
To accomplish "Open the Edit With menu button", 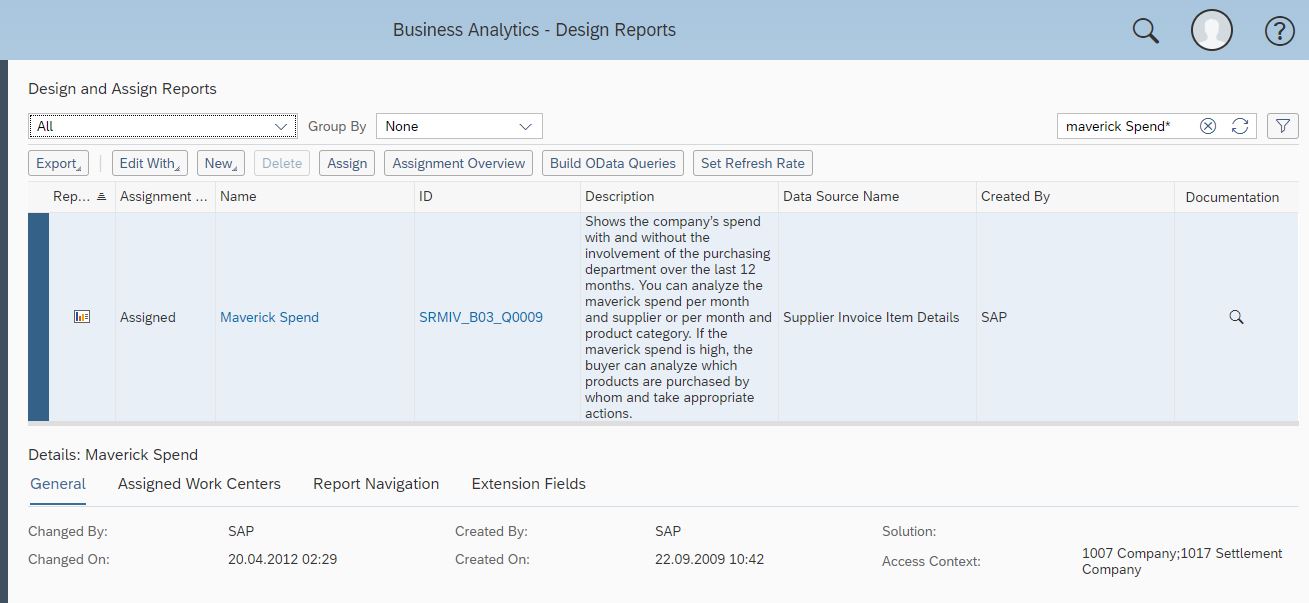I will tap(149, 163).
